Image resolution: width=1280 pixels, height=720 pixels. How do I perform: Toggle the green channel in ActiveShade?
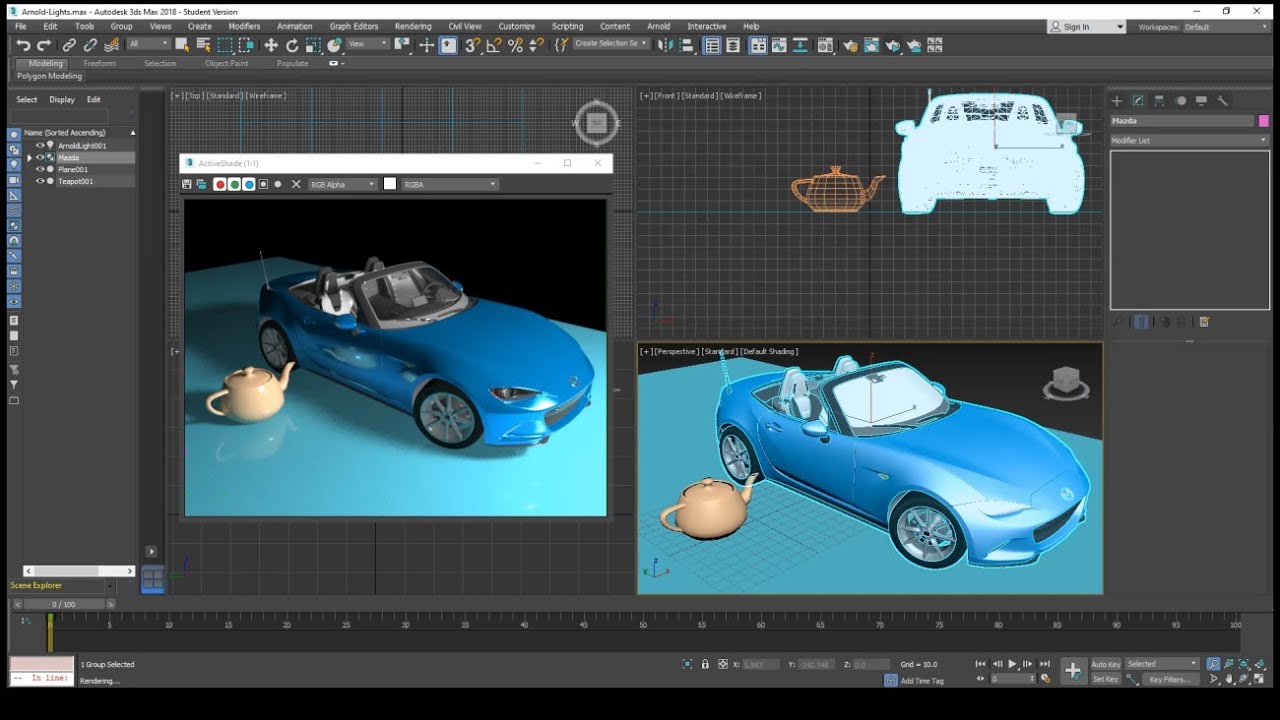click(x=234, y=184)
